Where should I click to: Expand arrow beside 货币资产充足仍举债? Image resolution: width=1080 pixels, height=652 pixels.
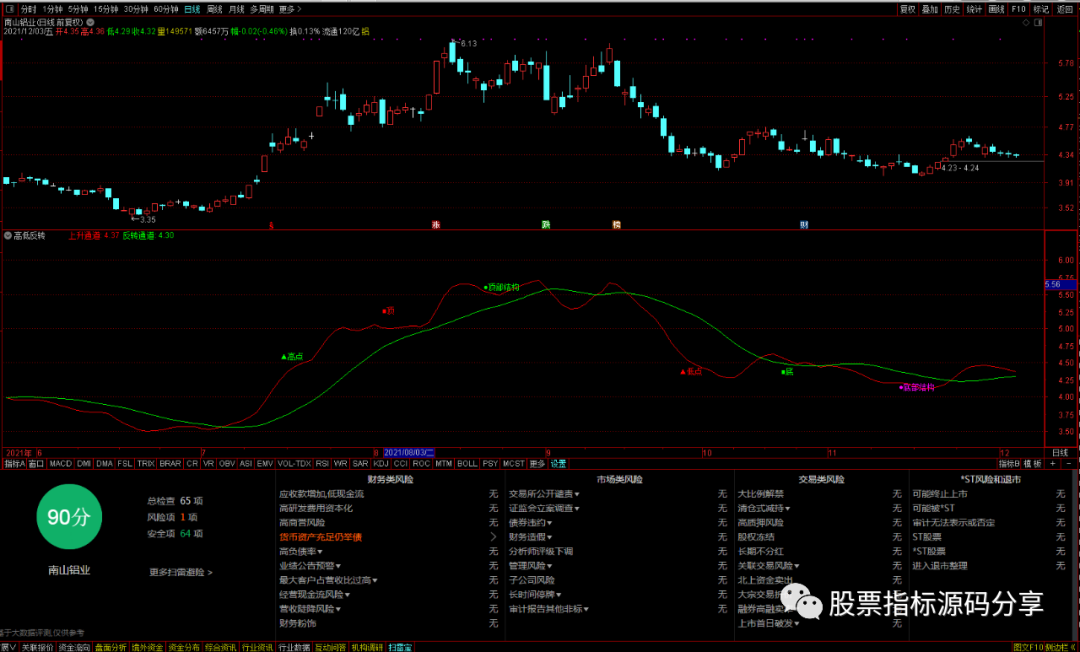coord(493,537)
